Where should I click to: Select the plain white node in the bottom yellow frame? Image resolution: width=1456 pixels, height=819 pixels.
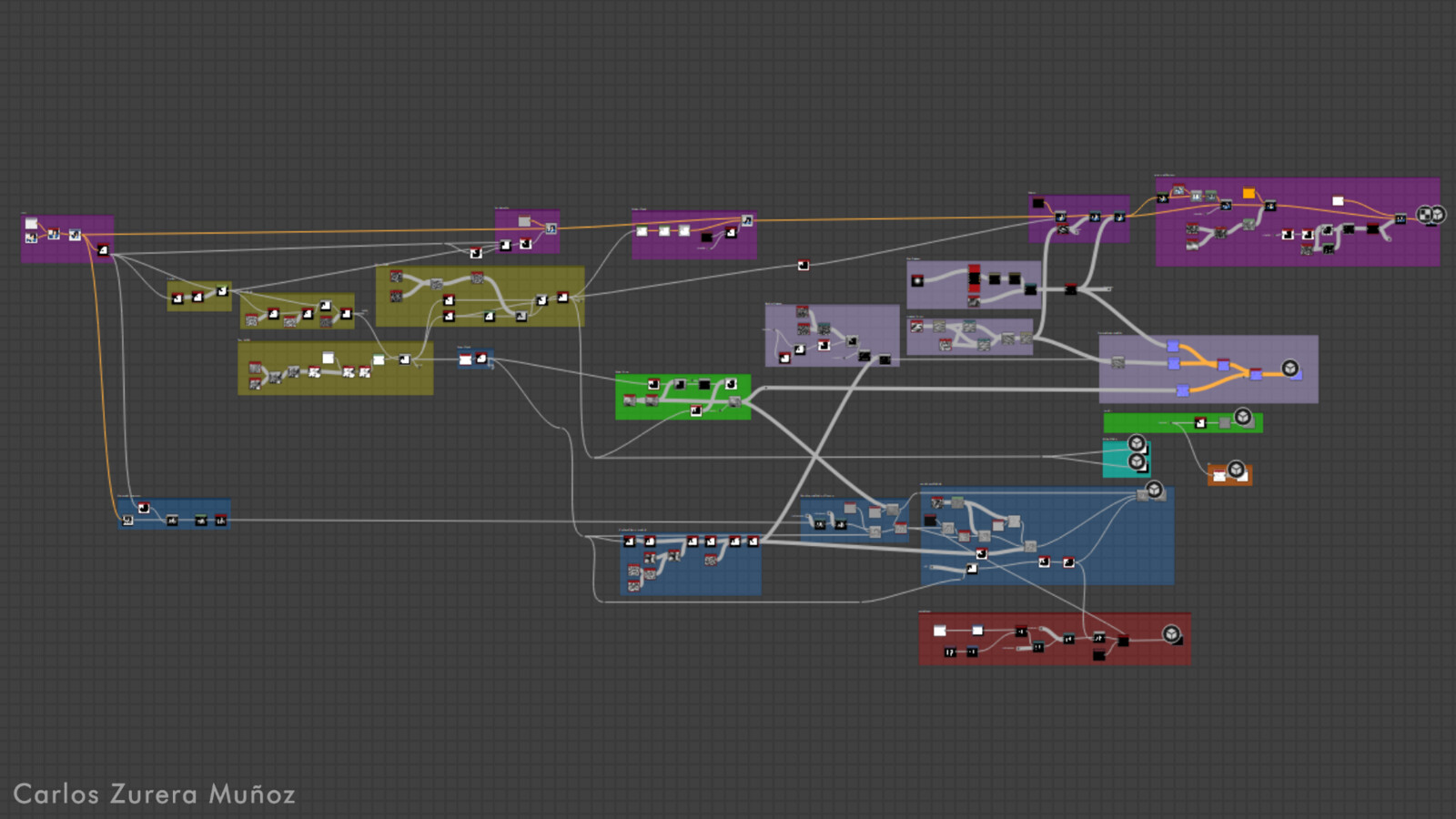pyautogui.click(x=328, y=358)
